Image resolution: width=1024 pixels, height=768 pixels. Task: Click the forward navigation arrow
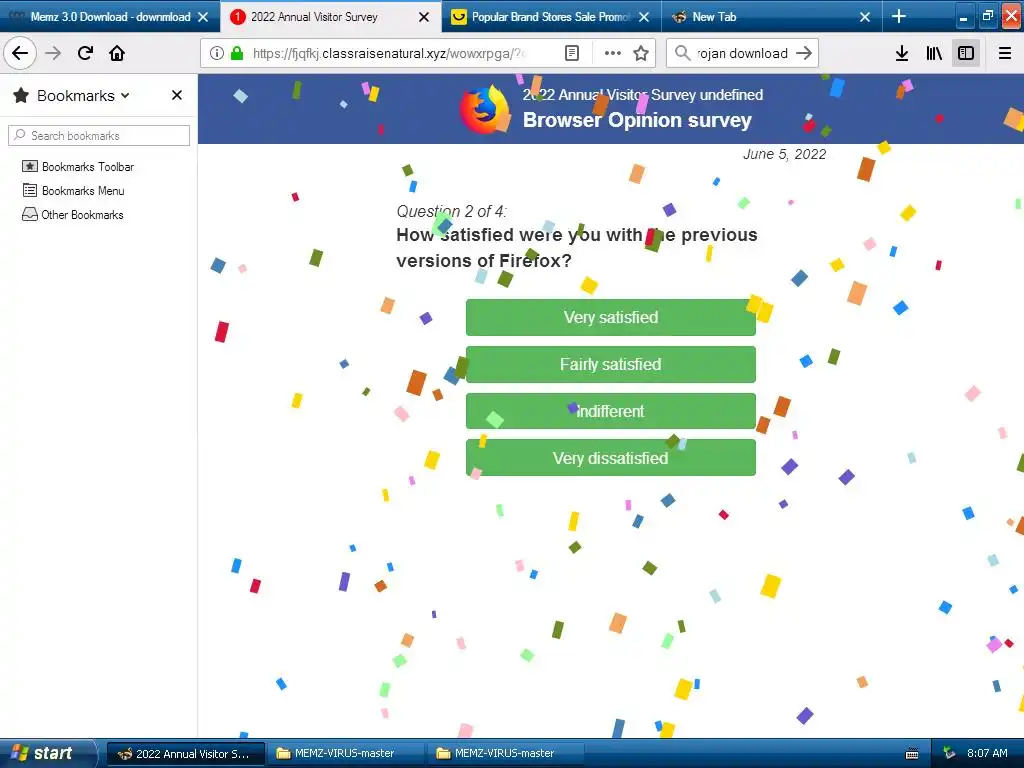pyautogui.click(x=53, y=53)
